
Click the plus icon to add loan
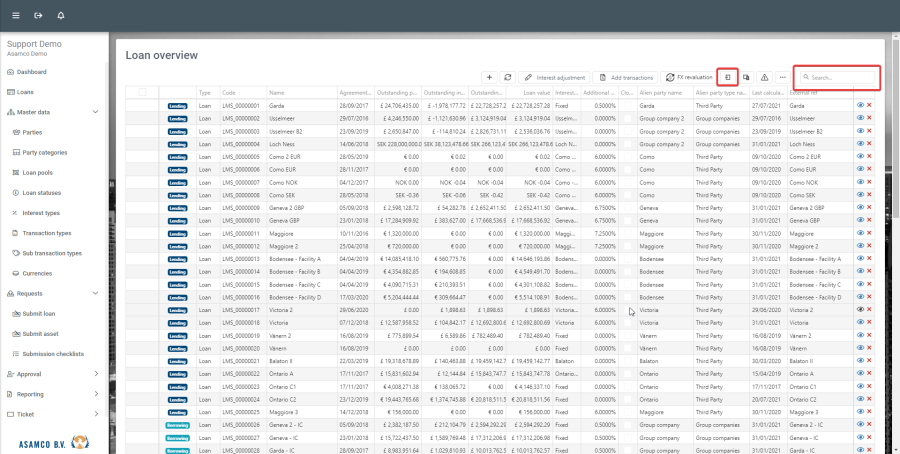coord(489,77)
